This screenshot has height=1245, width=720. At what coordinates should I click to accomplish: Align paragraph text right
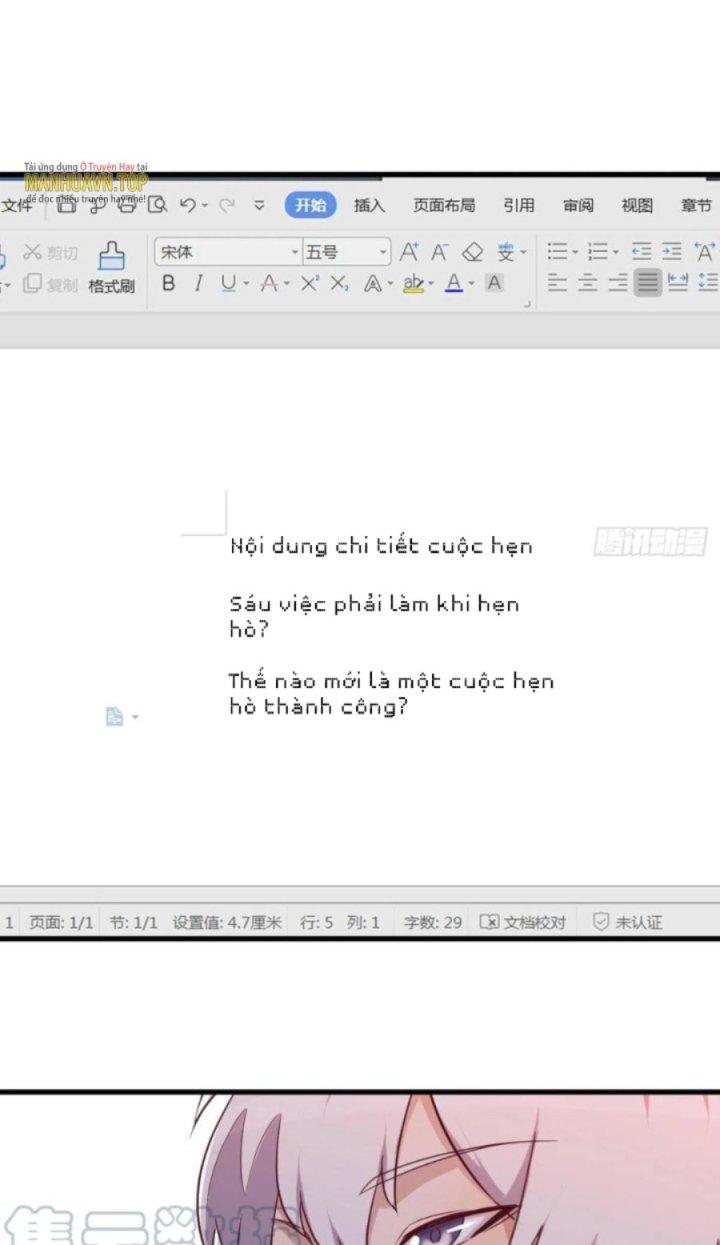pyautogui.click(x=618, y=283)
